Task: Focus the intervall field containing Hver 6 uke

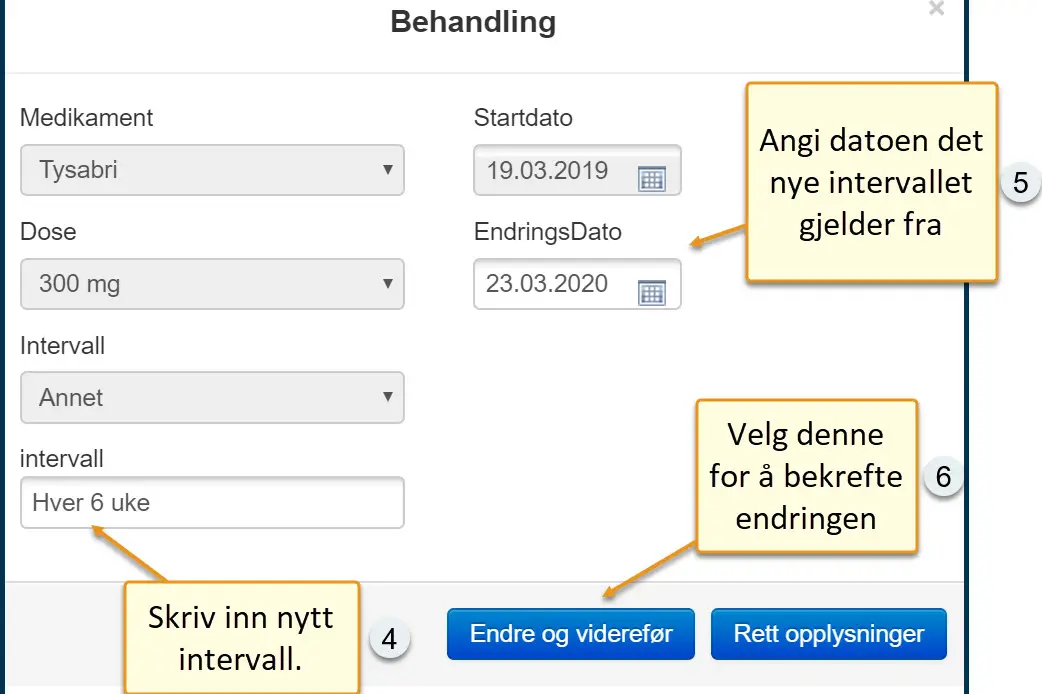Action: click(212, 502)
